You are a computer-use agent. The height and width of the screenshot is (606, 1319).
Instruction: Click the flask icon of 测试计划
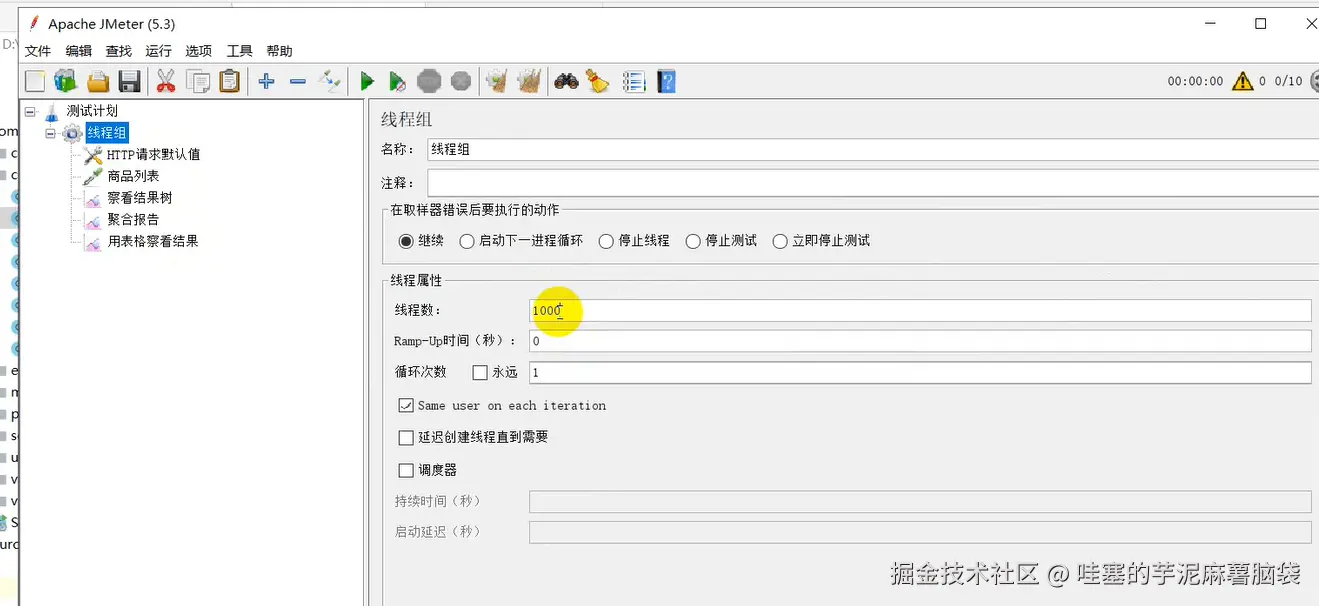52,112
